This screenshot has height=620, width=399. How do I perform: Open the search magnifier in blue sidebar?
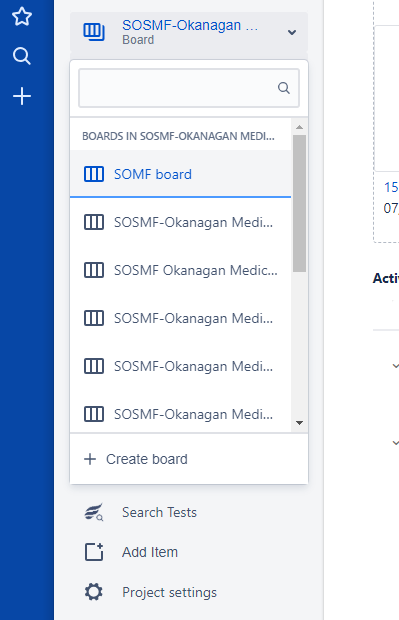point(22,56)
